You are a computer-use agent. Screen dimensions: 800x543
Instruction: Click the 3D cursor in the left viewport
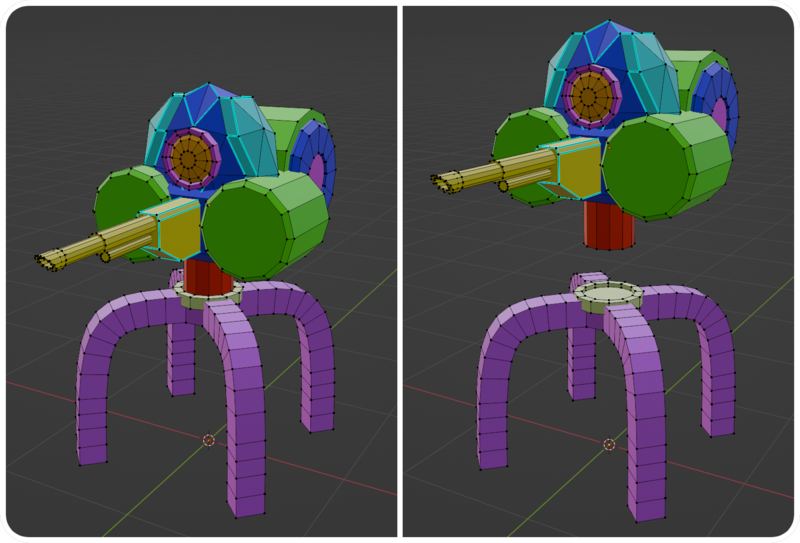208,440
